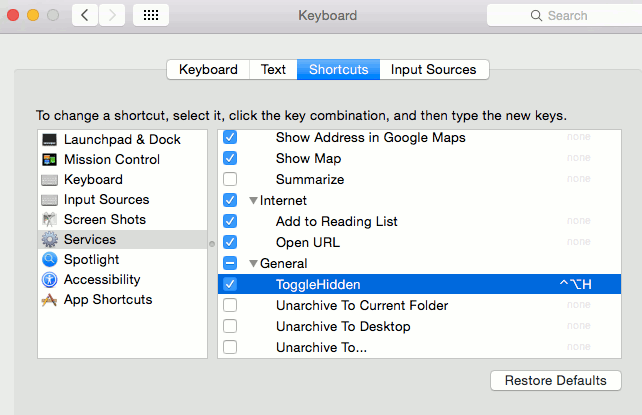642x415 pixels.
Task: Select Input Sources category in sidebar
Action: (x=122, y=200)
